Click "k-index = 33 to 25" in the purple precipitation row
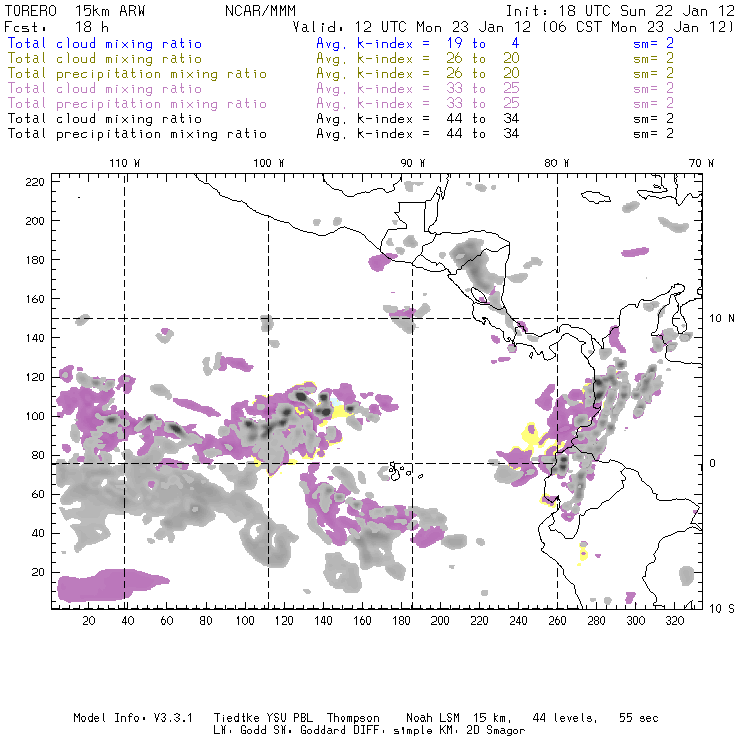 coord(438,104)
